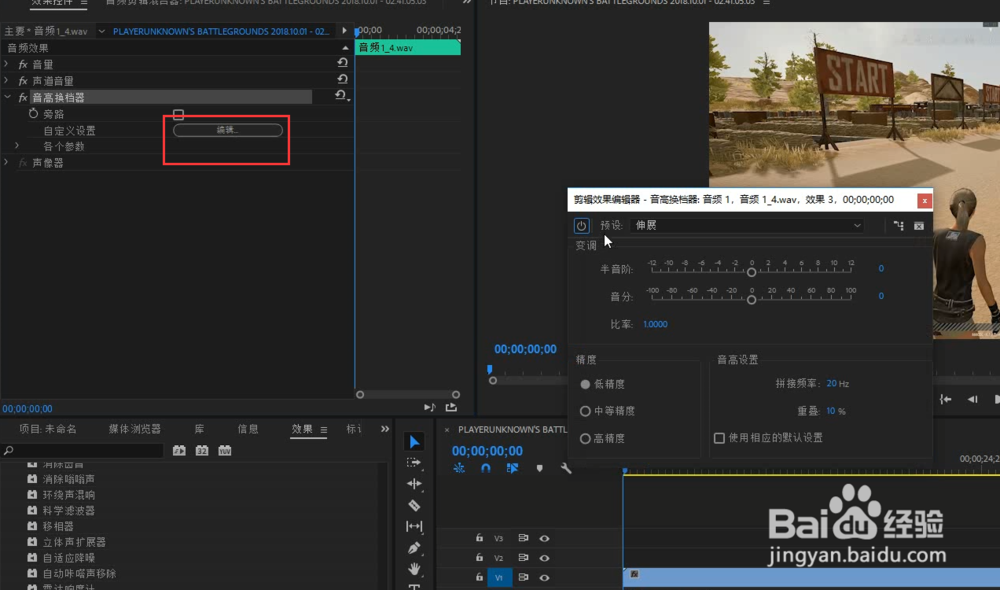1000x590 pixels.
Task: Hide track V2 with eye icon
Action: (x=544, y=558)
